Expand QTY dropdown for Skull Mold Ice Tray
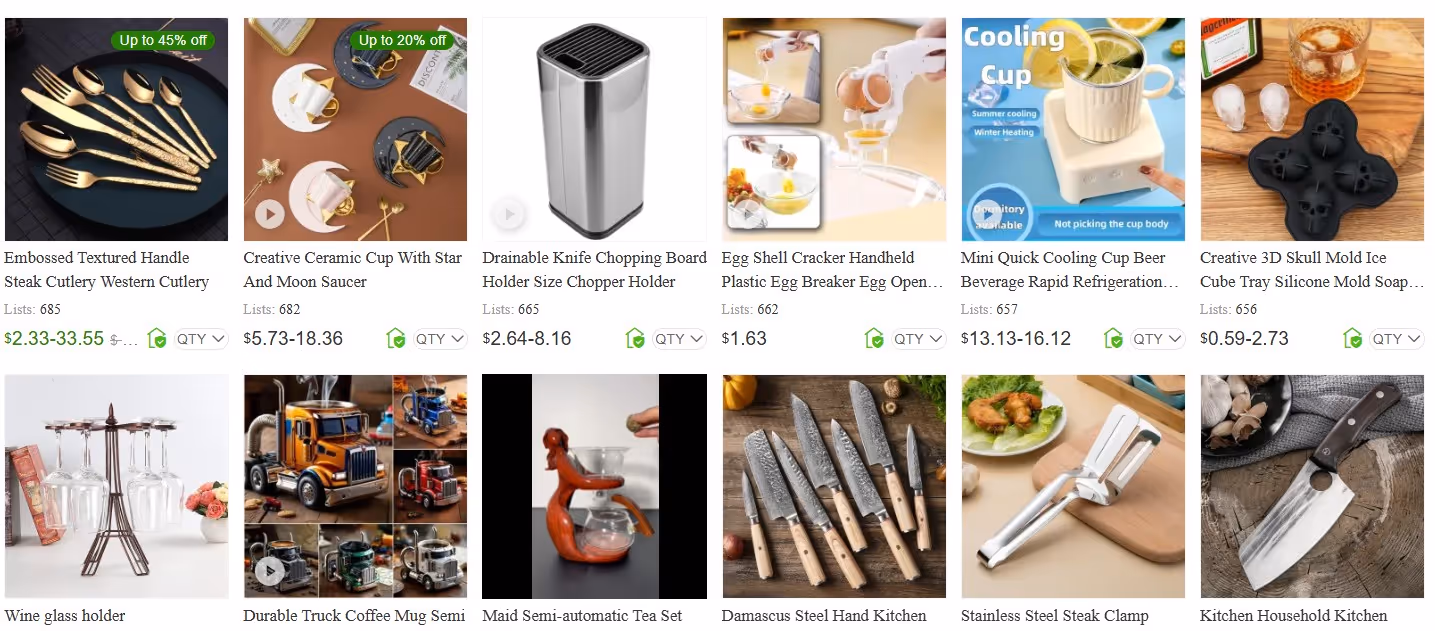 pos(1397,339)
